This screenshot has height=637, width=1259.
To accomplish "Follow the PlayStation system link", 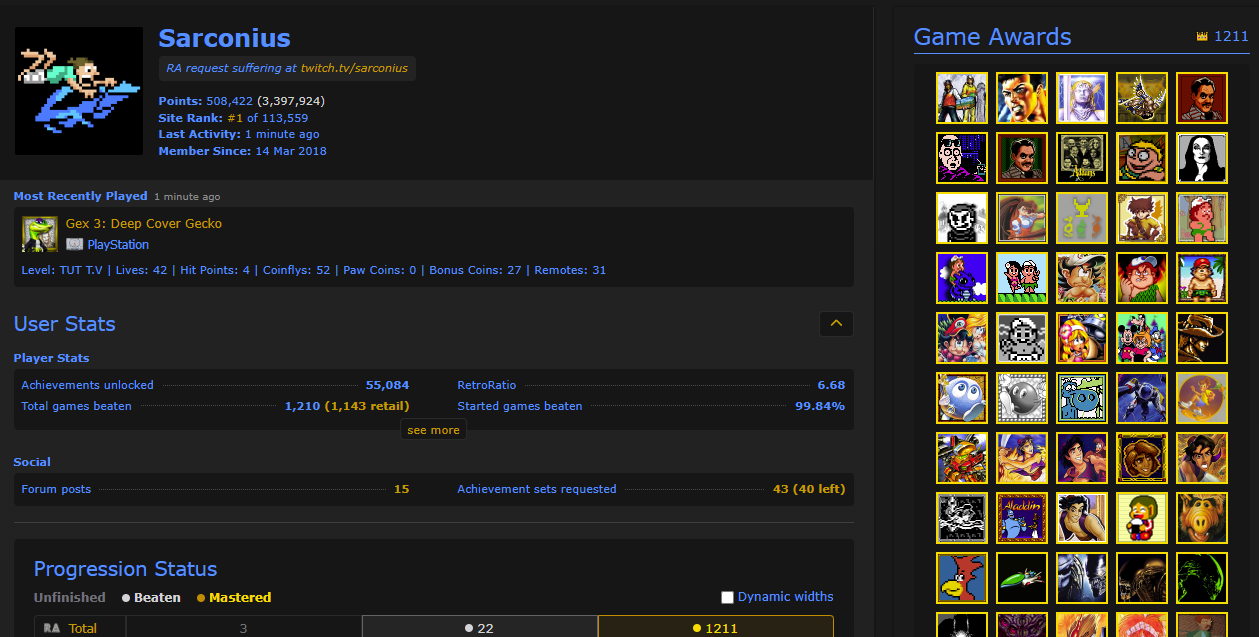I will (x=118, y=244).
